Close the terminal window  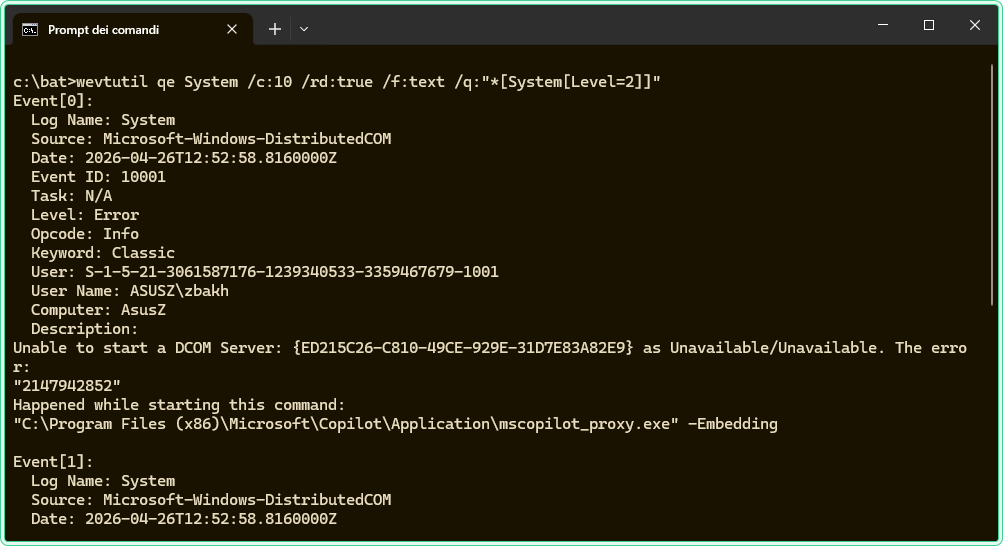tap(974, 25)
